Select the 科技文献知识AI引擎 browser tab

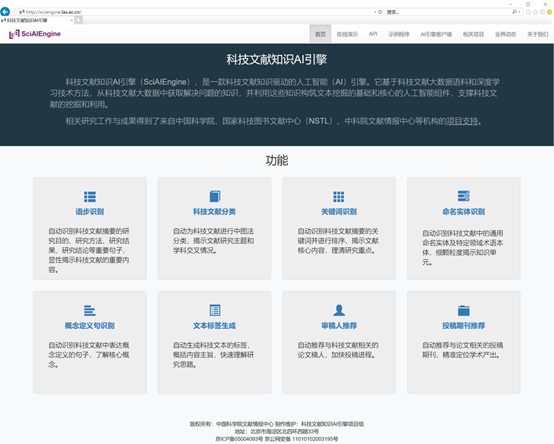pos(37,20)
